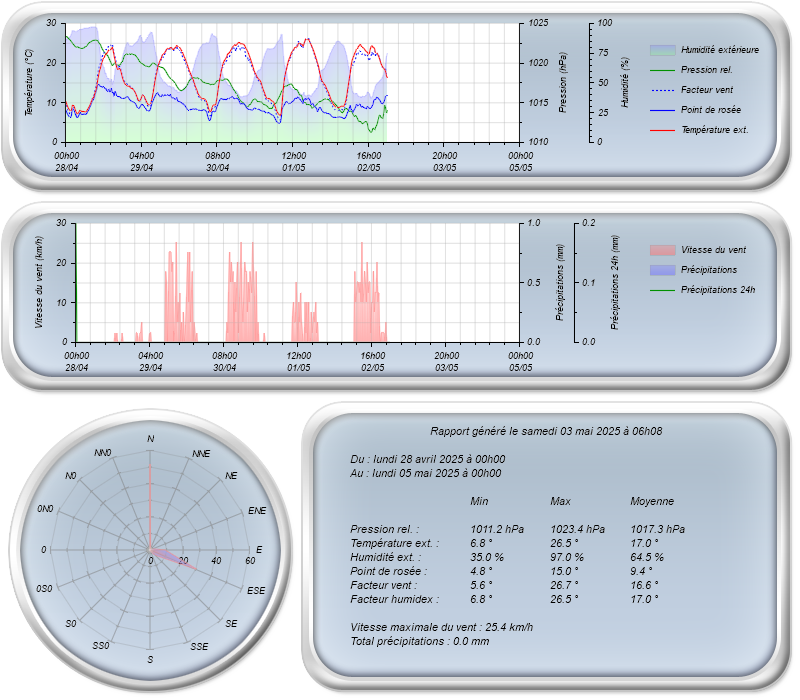The width and height of the screenshot is (800, 700).
Task: Click the Facteur vent legend label
Action: [x=707, y=90]
